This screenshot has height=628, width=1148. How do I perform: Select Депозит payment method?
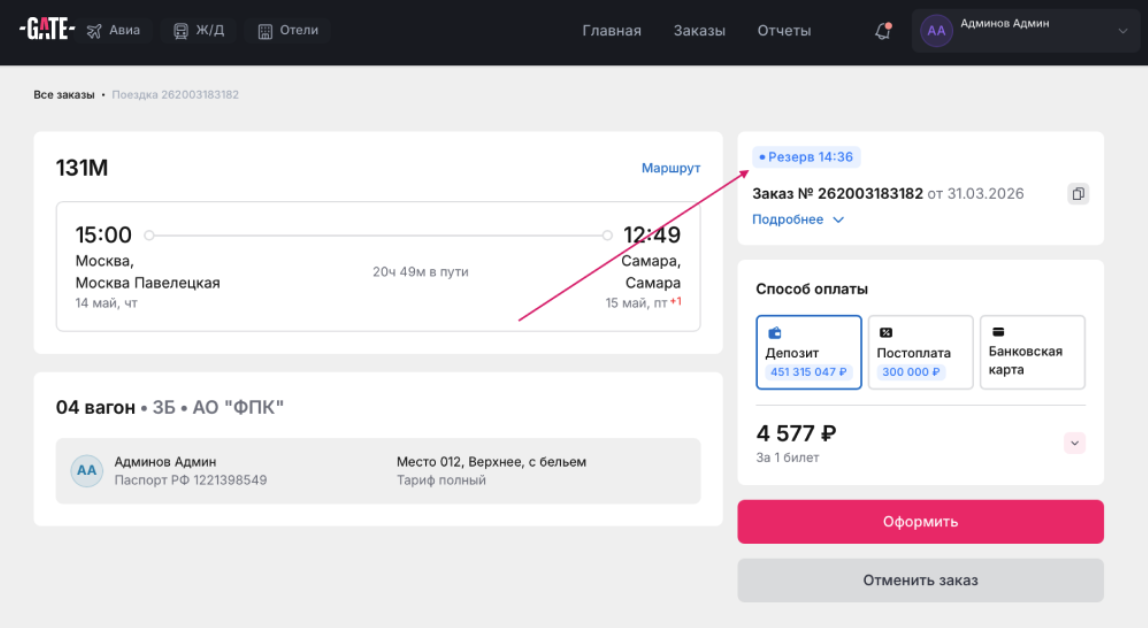[808, 352]
